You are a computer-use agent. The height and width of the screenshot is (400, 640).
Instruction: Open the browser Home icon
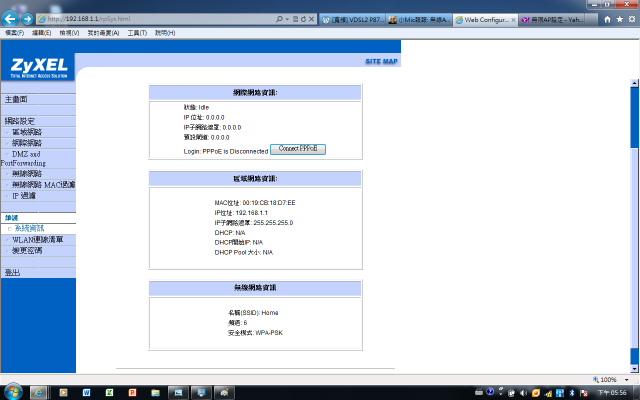click(607, 19)
